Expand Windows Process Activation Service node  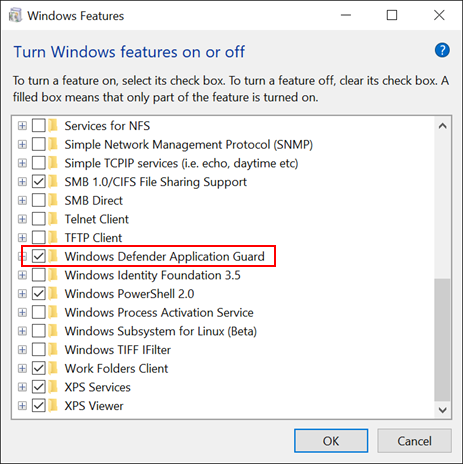(x=22, y=312)
